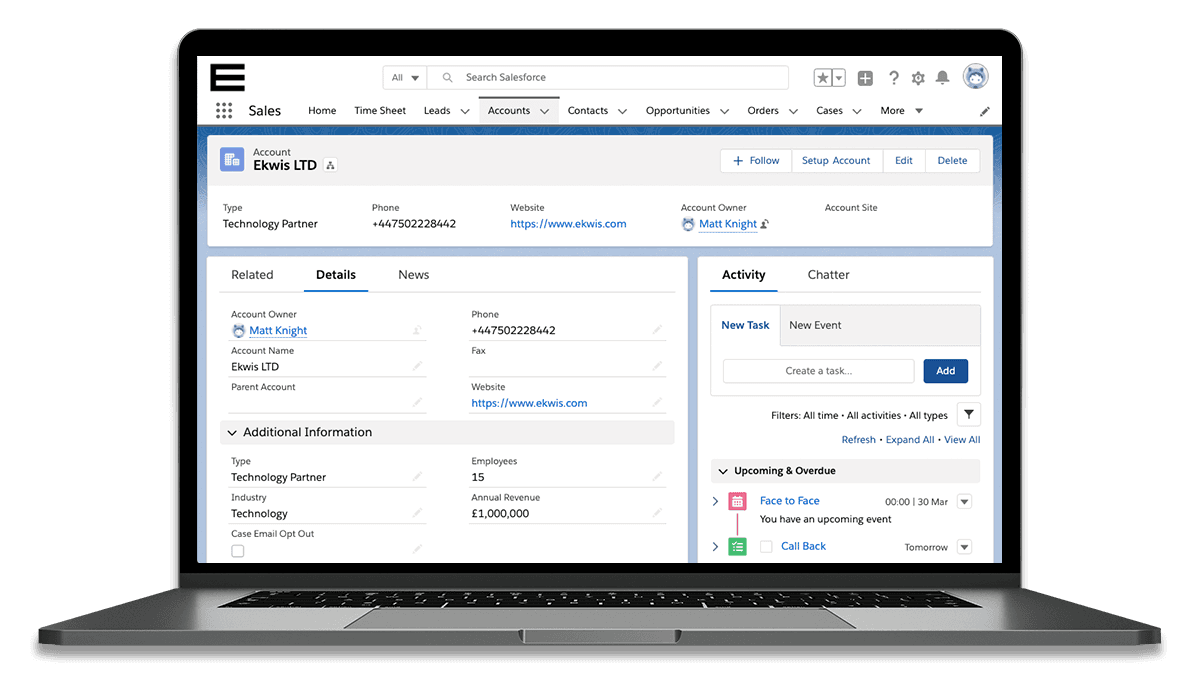1200x694 pixels.
Task: Open the Opportunities tab dropdown chevron
Action: click(724, 112)
